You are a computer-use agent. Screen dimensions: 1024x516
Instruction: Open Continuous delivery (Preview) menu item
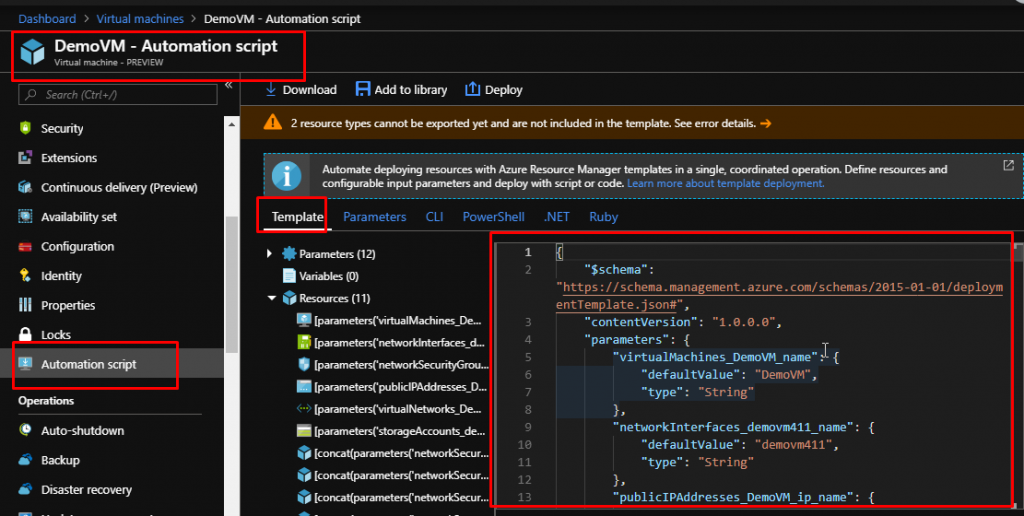coord(121,187)
